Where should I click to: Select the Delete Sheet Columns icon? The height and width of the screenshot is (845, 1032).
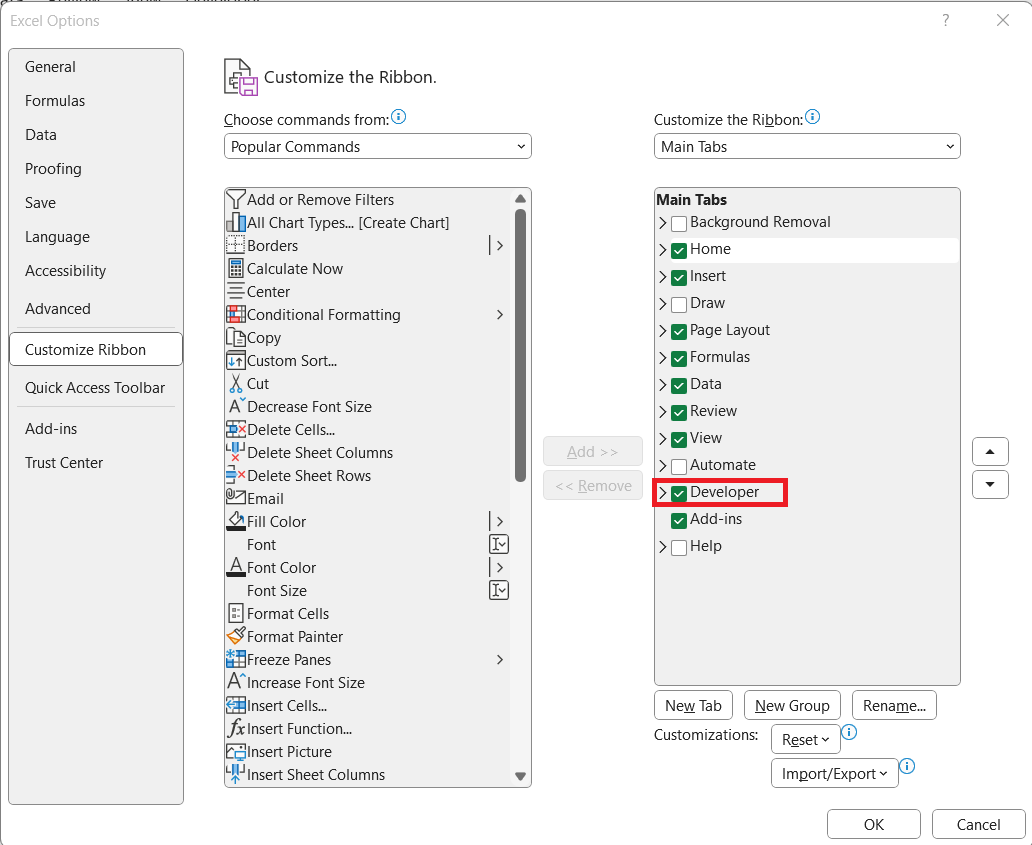point(236,453)
